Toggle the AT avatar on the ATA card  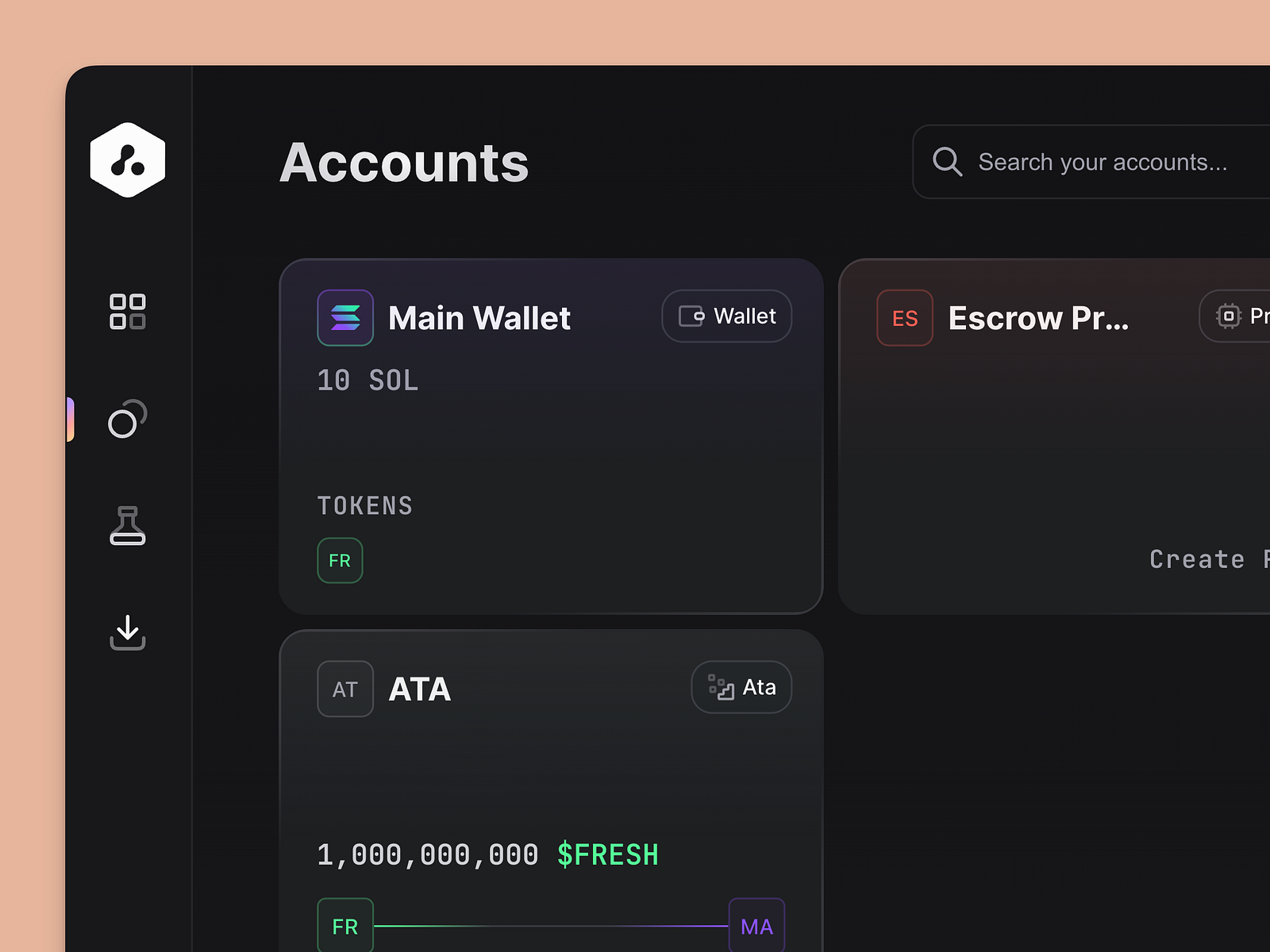344,689
